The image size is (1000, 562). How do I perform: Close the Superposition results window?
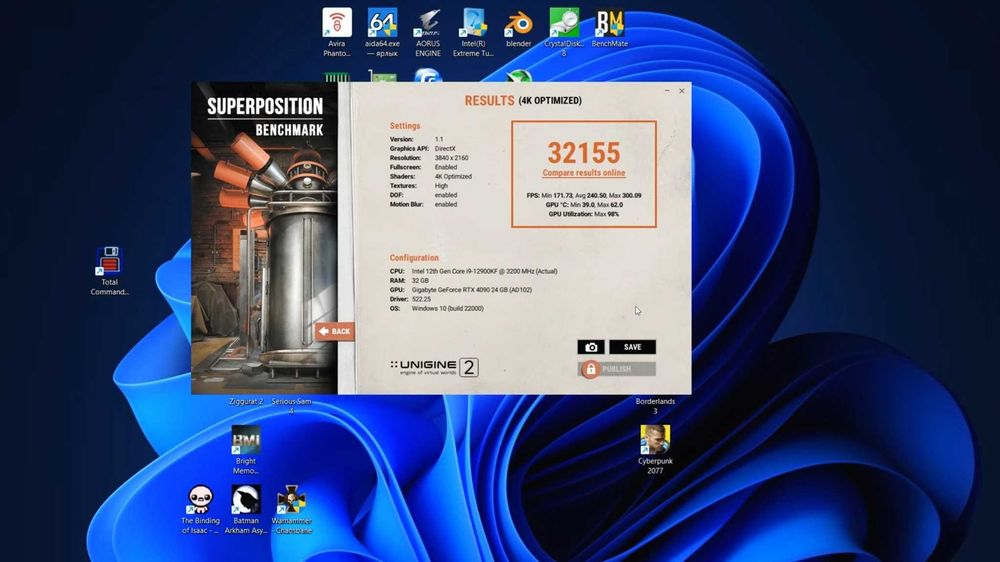(682, 91)
